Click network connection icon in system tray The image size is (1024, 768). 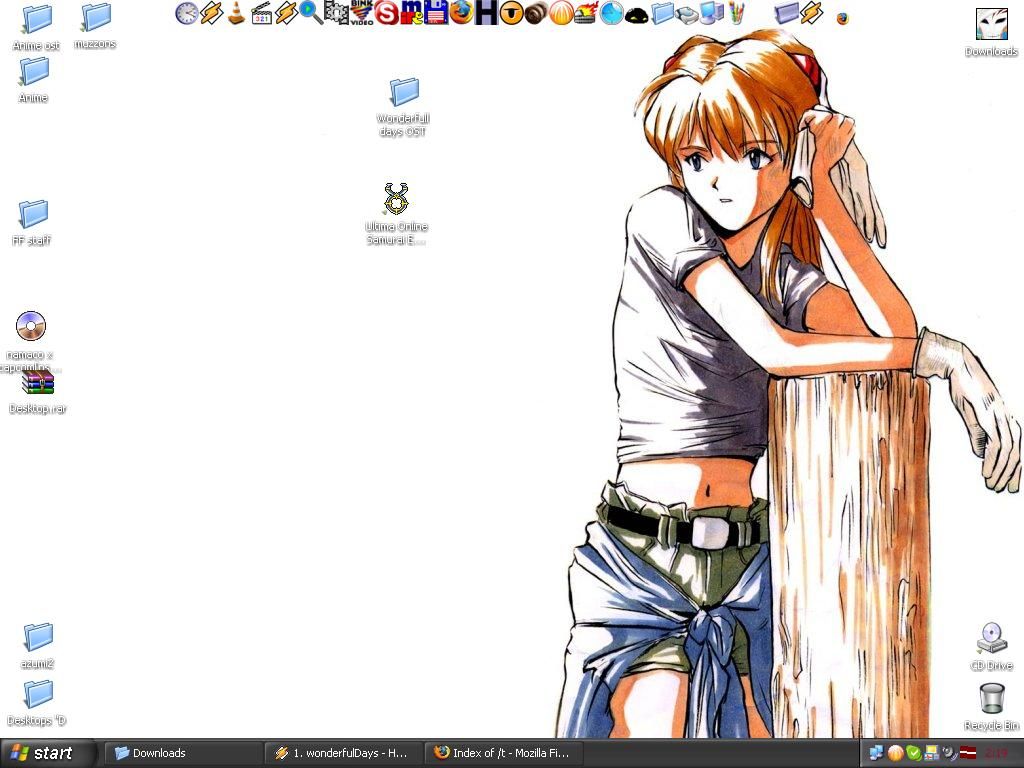876,754
